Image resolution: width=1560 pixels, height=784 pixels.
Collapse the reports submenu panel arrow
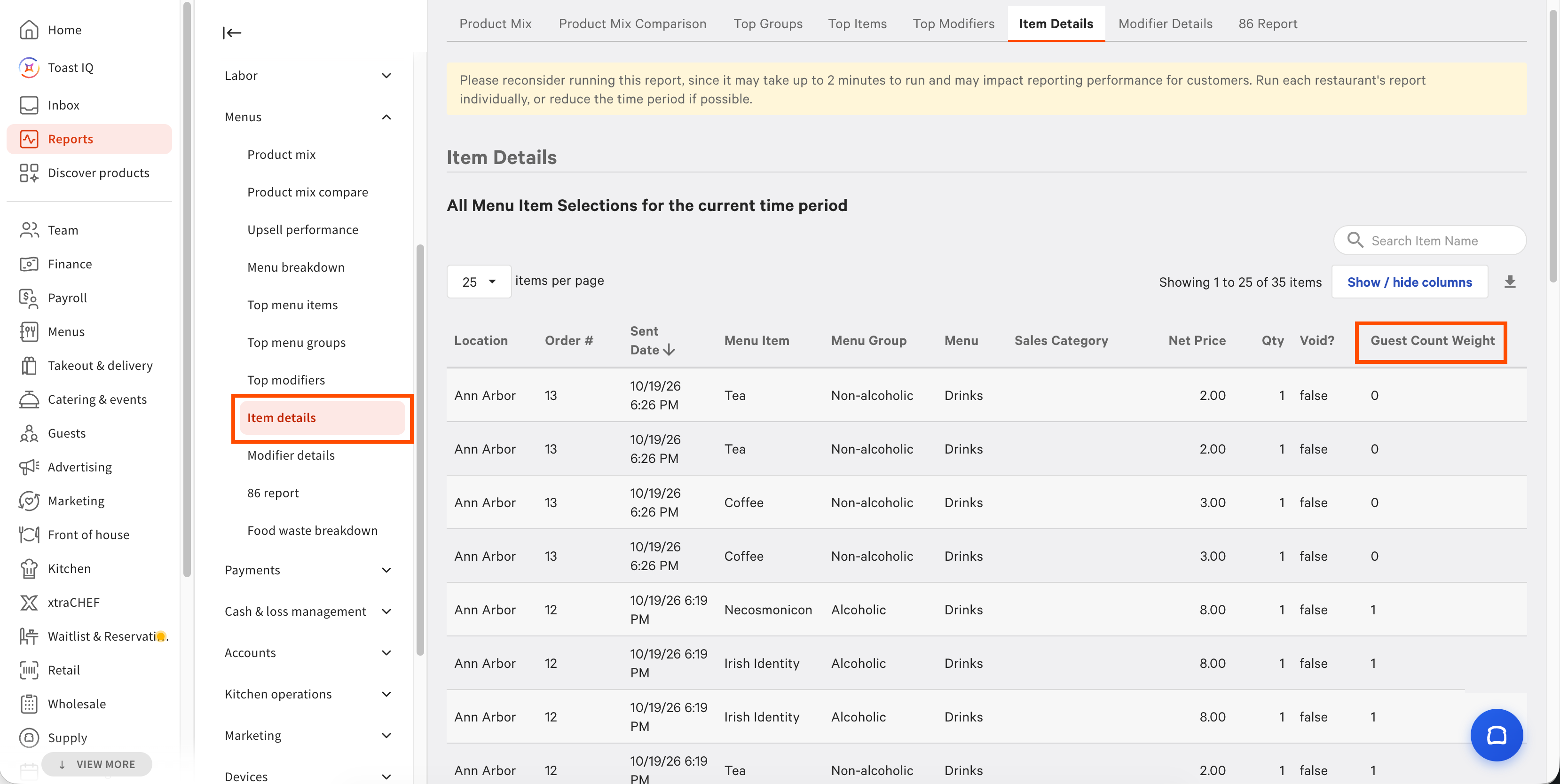pyautogui.click(x=232, y=33)
